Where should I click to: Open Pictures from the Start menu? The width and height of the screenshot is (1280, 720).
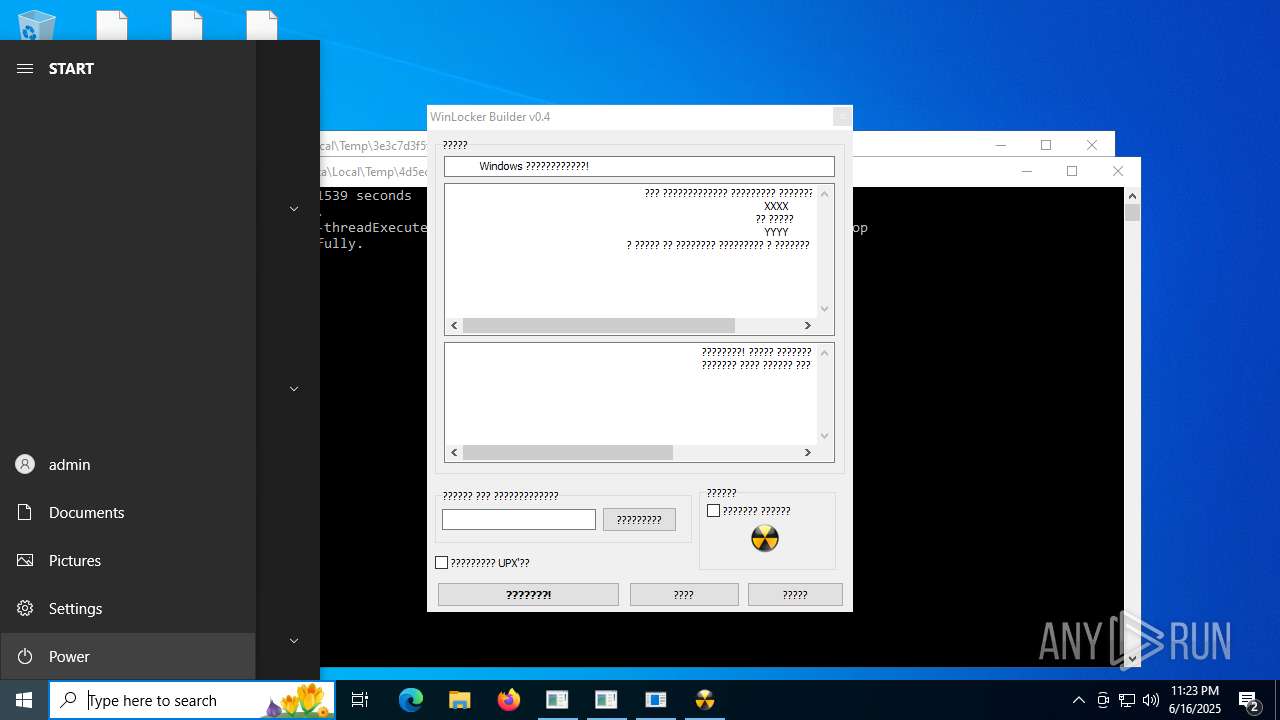tap(128, 560)
